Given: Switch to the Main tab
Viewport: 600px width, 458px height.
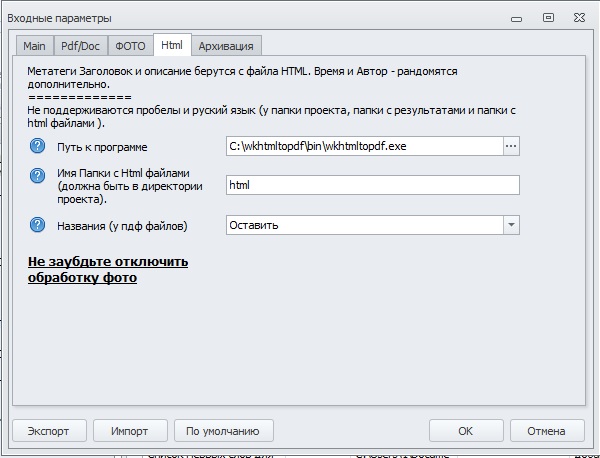Looking at the screenshot, I should (34, 46).
